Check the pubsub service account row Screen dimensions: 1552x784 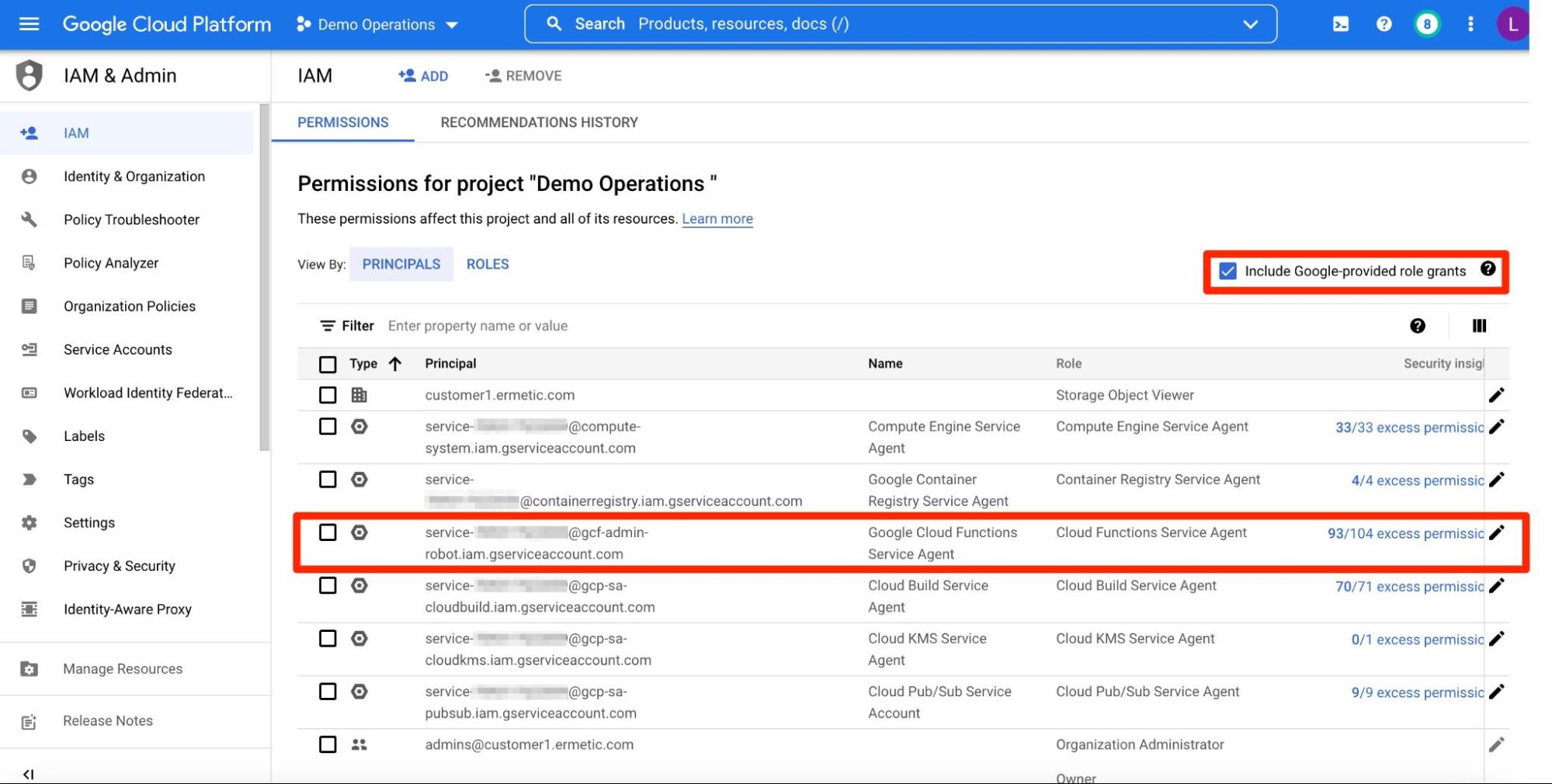click(x=328, y=691)
